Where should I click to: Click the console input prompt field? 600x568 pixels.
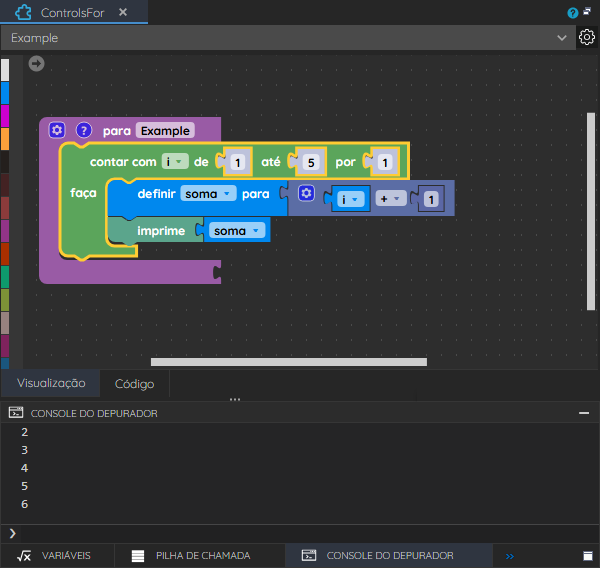300,533
